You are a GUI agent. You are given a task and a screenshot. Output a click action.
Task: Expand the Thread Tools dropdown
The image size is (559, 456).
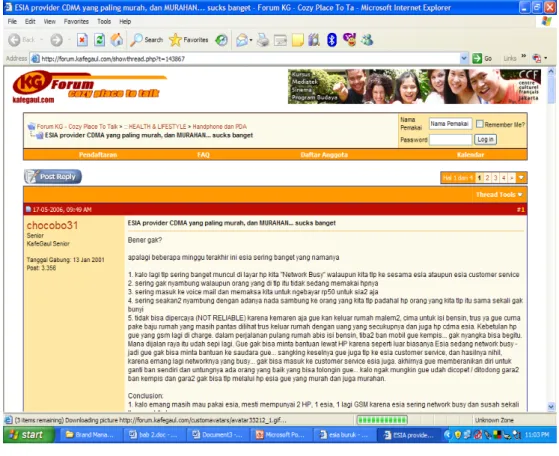499,195
